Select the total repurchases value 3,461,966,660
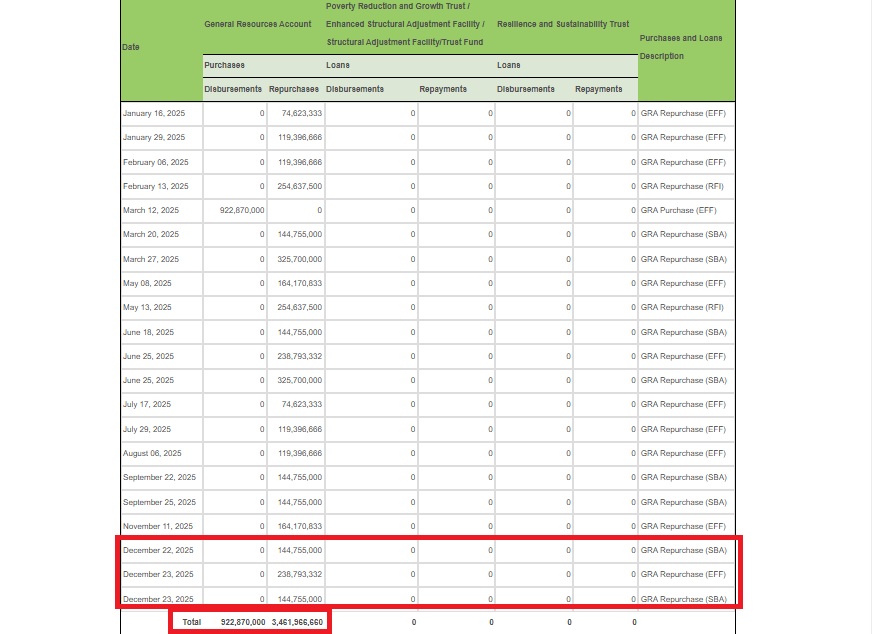The image size is (872, 634). click(x=297, y=622)
